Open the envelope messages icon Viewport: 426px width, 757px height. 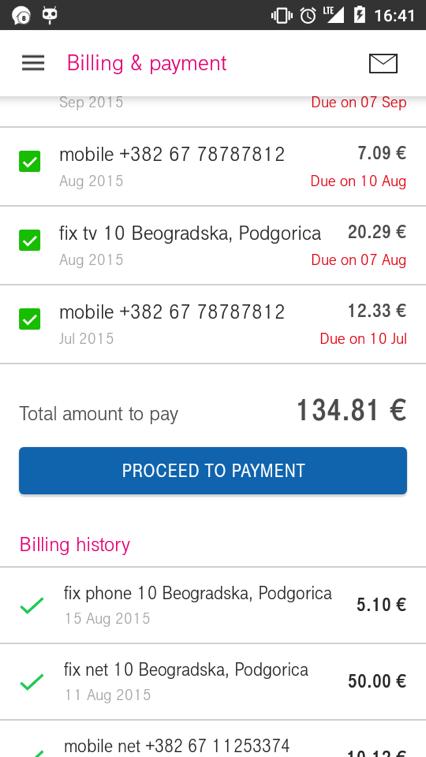coord(383,63)
